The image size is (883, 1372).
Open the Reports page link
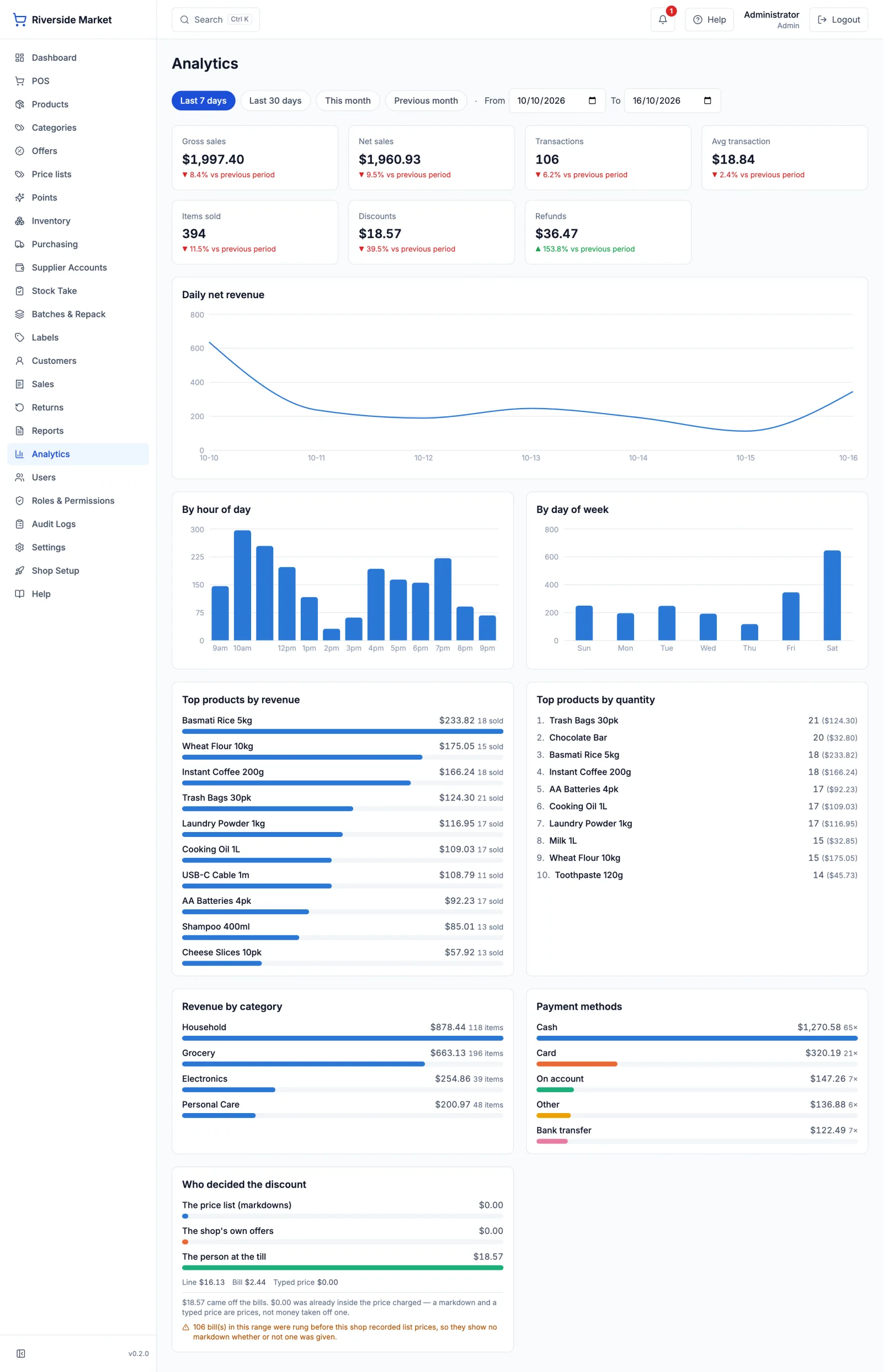(x=78, y=431)
